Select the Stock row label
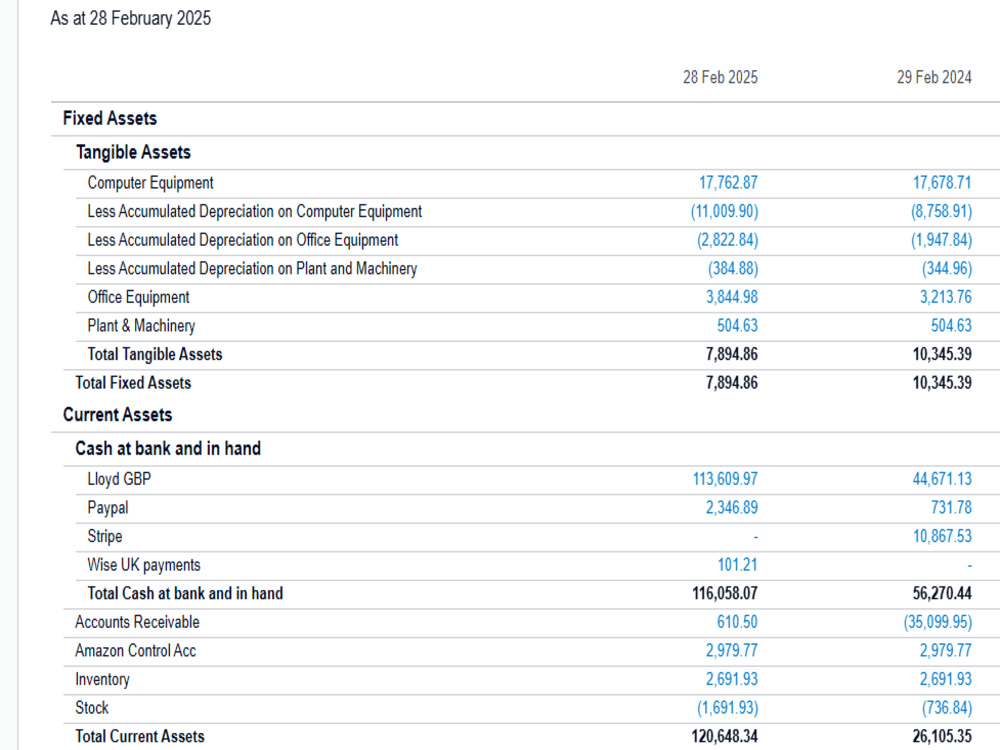 pos(92,708)
